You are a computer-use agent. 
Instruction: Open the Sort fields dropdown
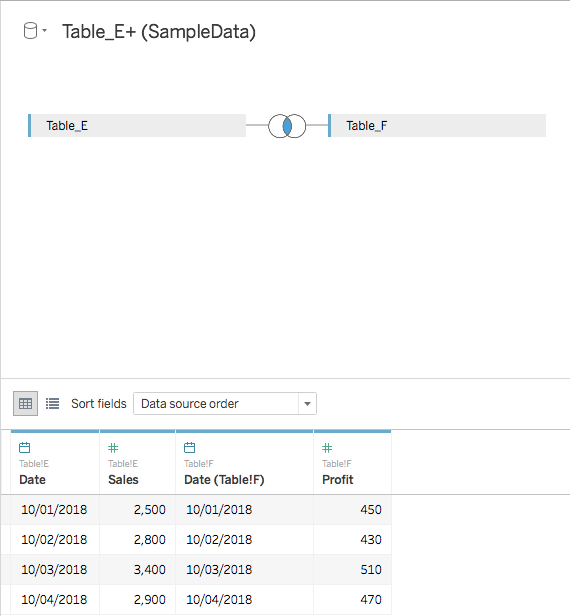coord(225,403)
